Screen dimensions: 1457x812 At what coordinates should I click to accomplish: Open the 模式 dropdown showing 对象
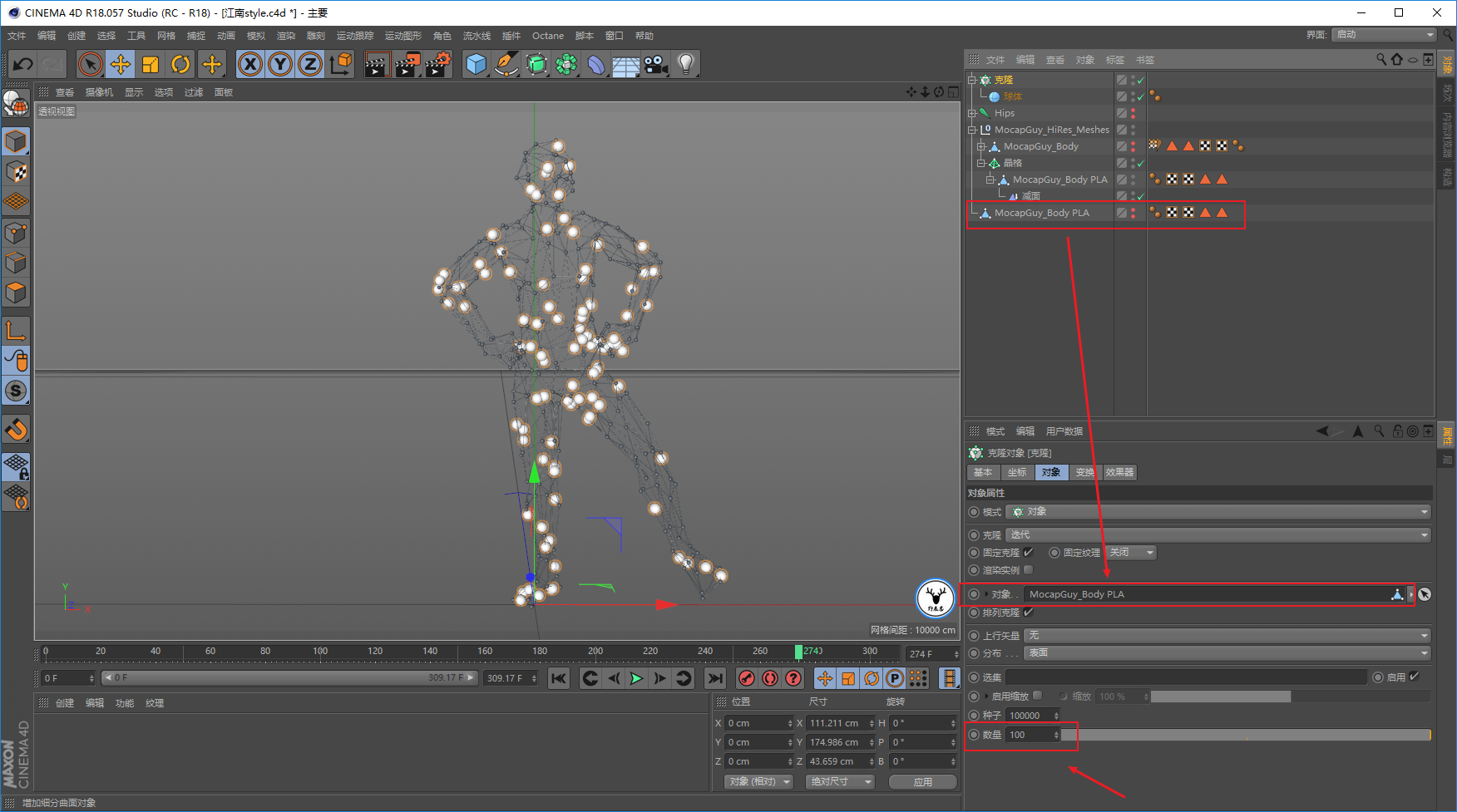pos(1218,512)
